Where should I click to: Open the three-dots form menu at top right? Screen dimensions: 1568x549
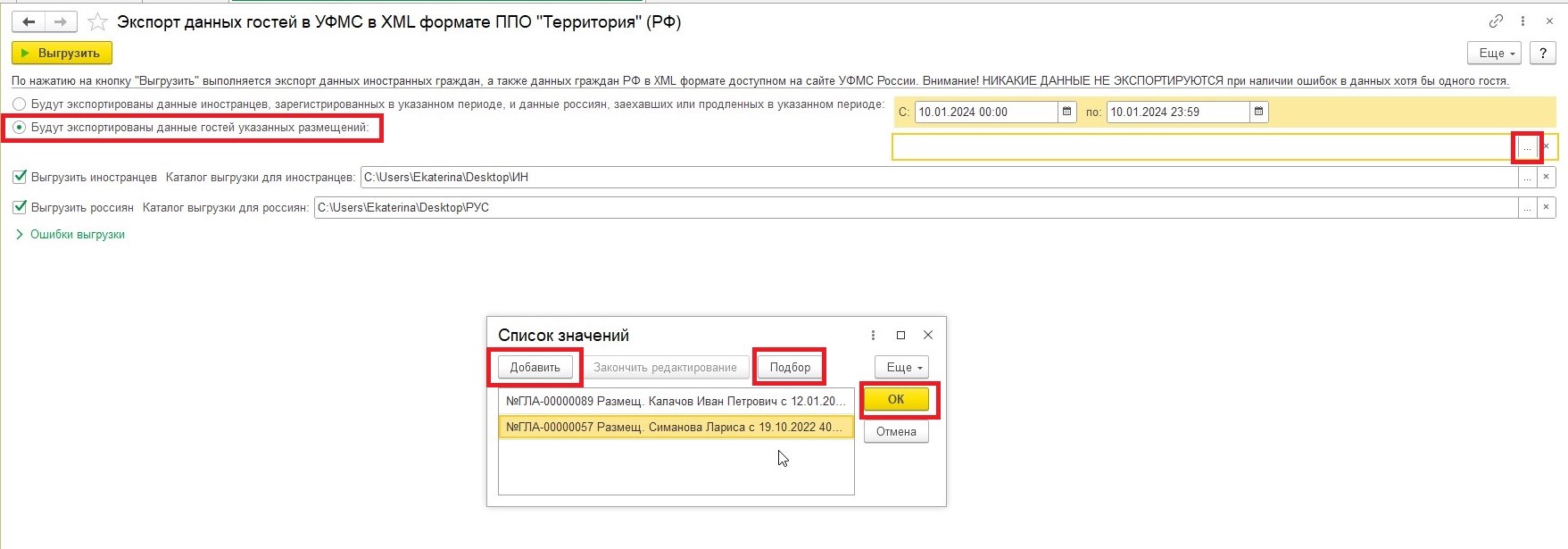pyautogui.click(x=1522, y=21)
